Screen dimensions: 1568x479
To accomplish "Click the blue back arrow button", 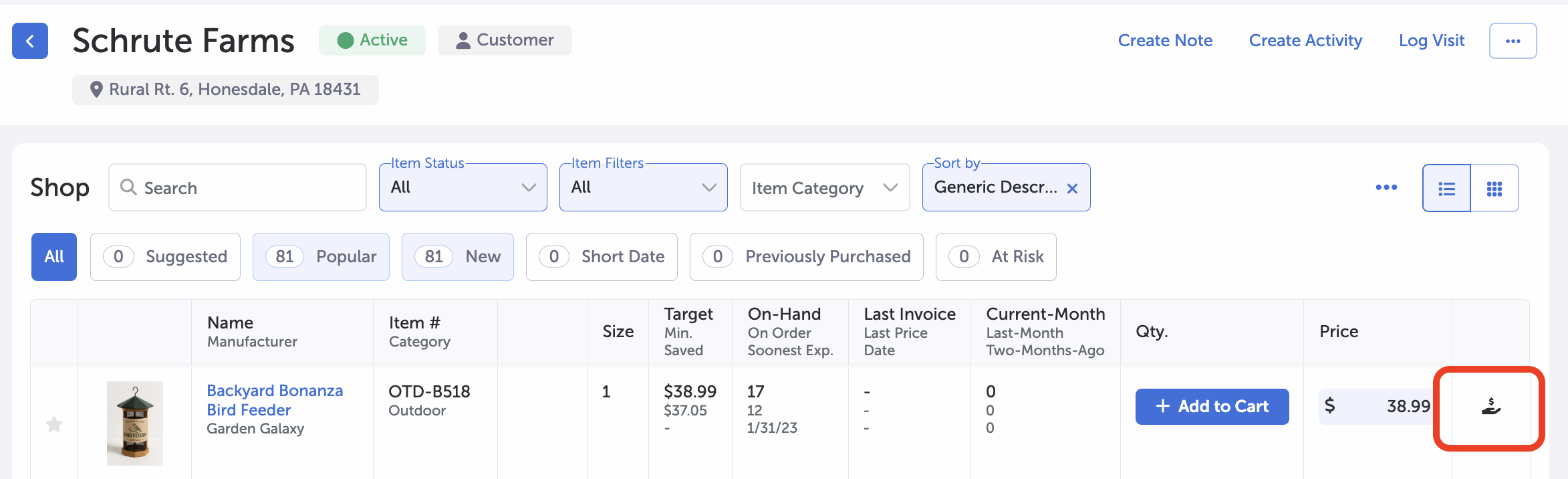I will pyautogui.click(x=30, y=41).
